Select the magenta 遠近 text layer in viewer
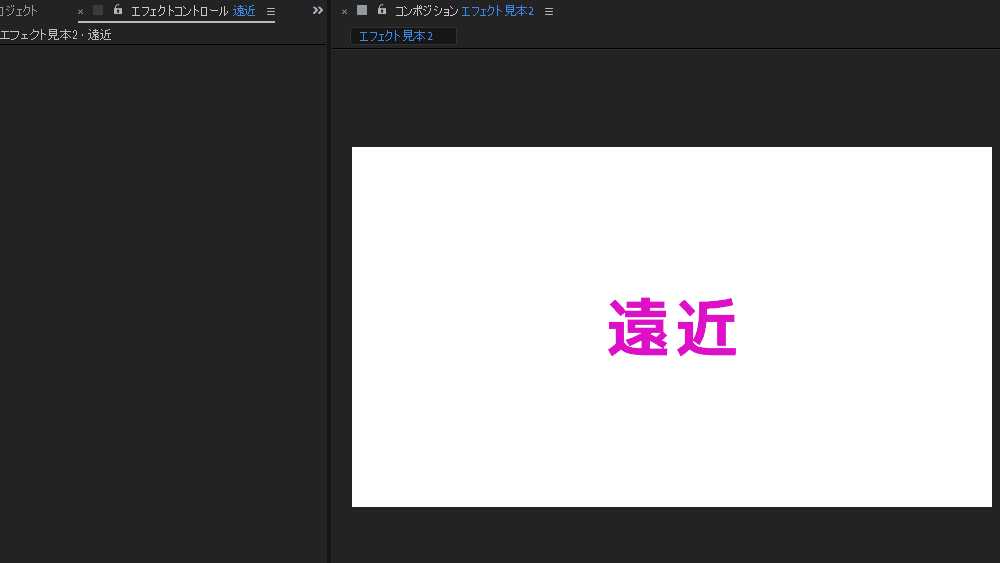 [672, 327]
